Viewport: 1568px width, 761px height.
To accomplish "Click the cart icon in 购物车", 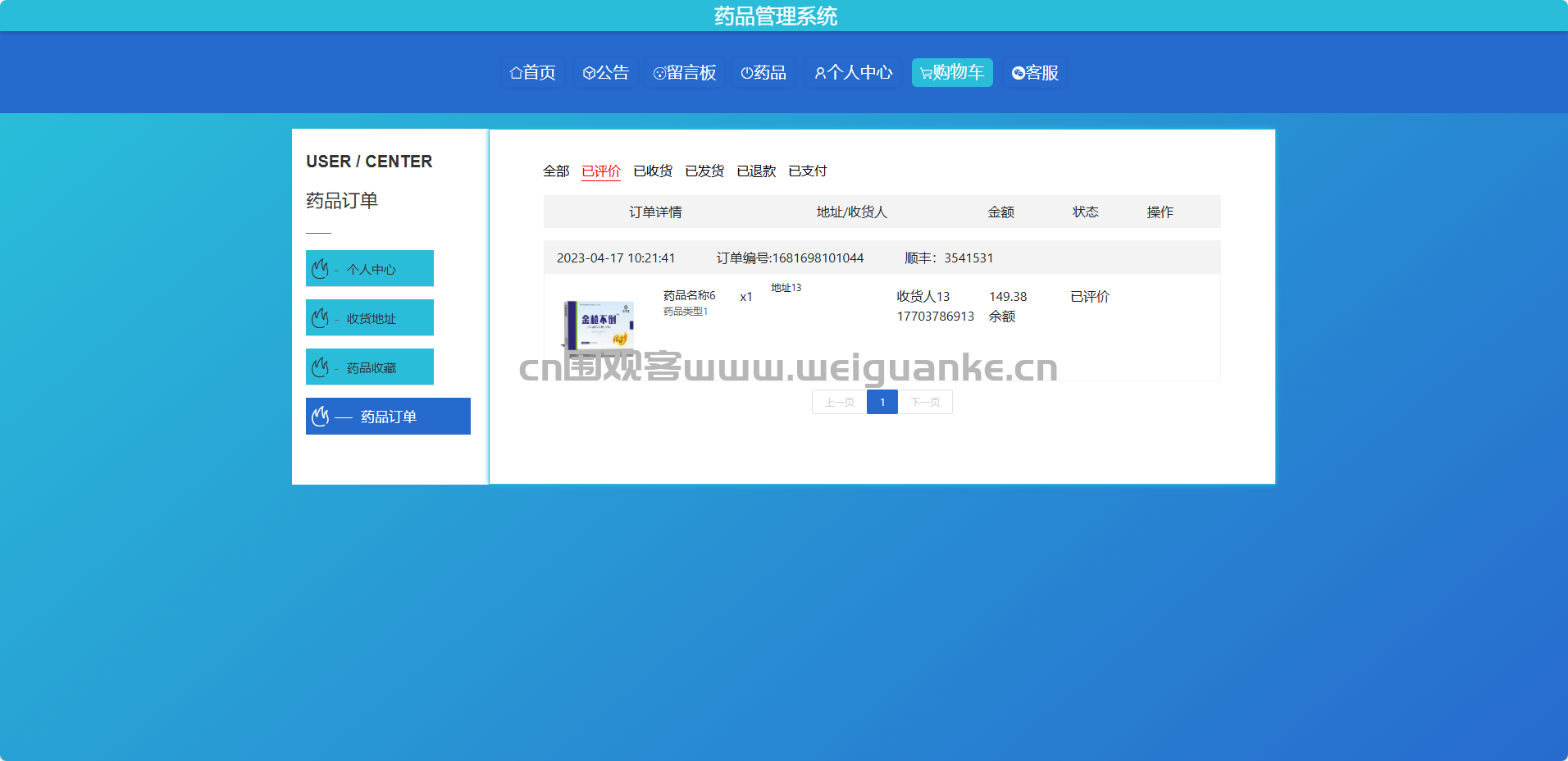I will click(926, 74).
